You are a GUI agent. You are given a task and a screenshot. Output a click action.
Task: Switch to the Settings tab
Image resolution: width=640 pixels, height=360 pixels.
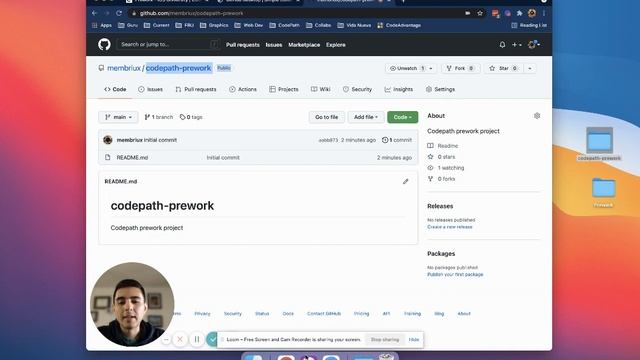(x=440, y=89)
